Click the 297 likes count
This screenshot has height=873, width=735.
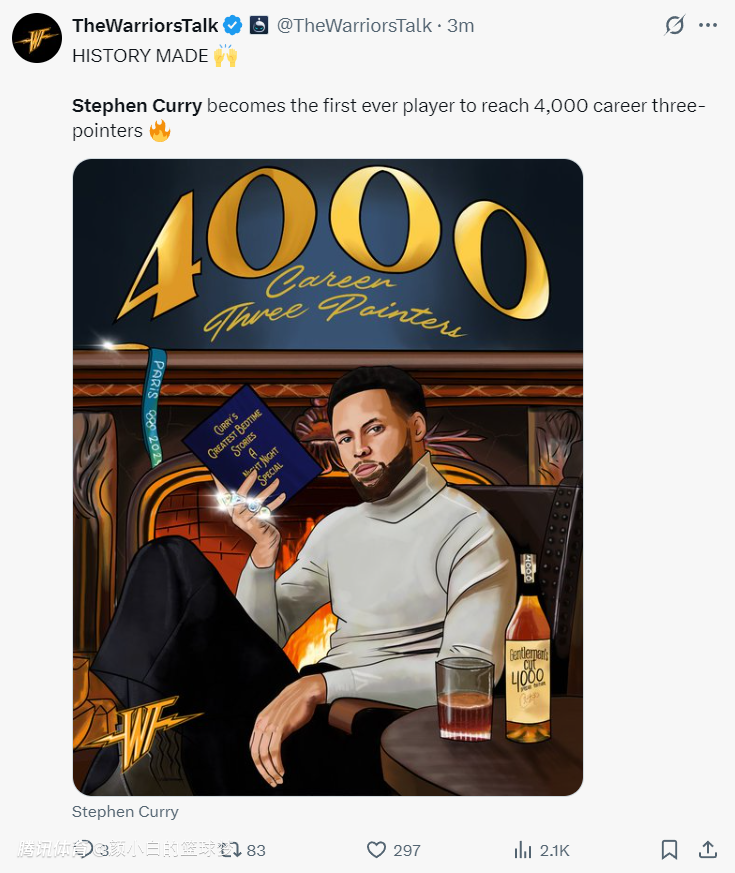pos(407,850)
